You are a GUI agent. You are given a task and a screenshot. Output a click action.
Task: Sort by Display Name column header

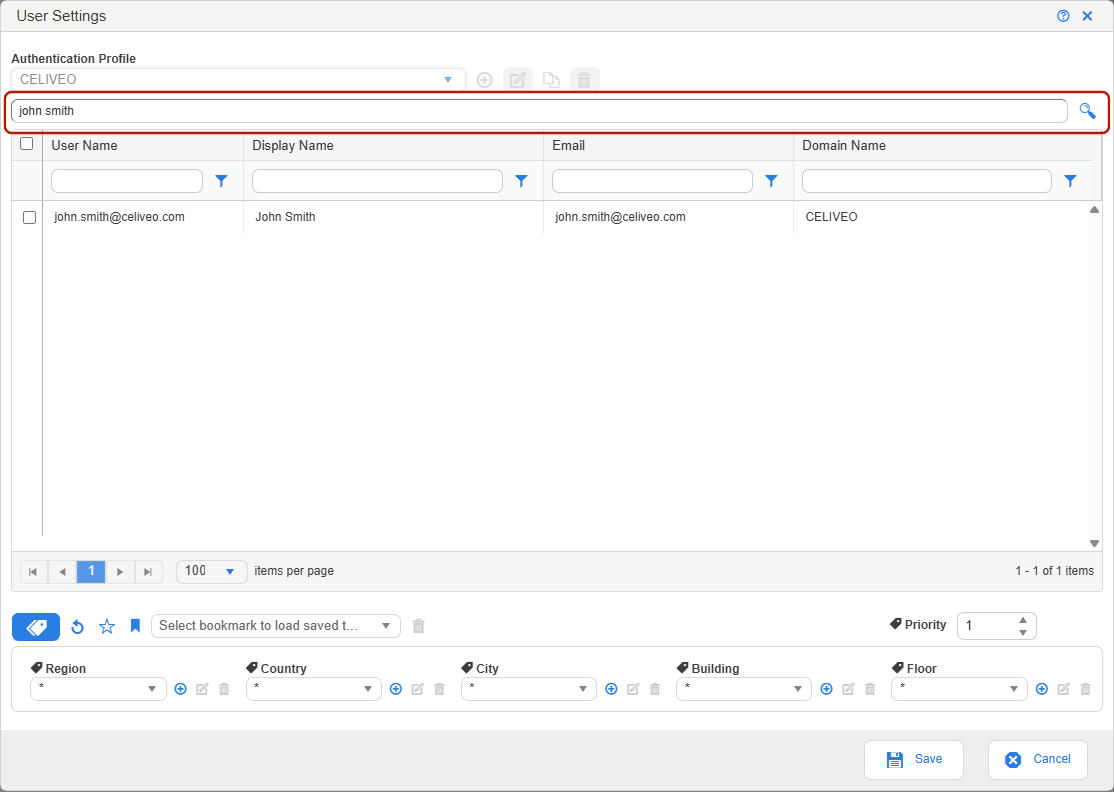(293, 145)
